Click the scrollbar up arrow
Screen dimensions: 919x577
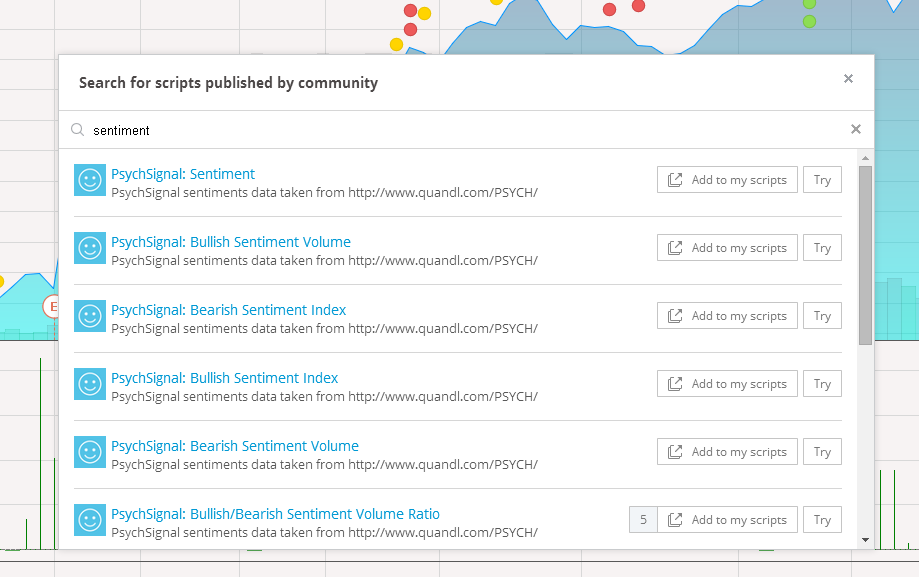point(865,158)
